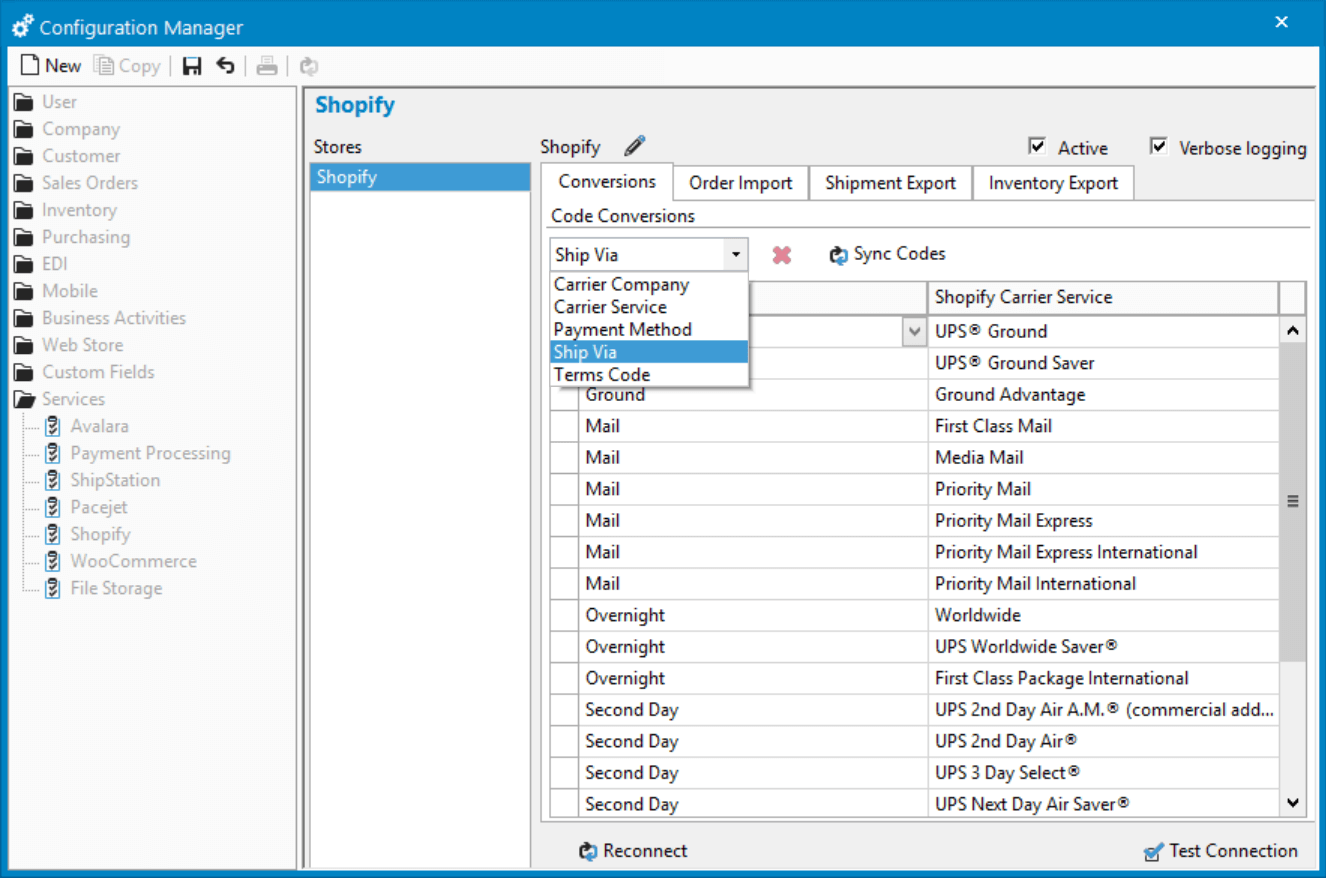This screenshot has height=878, width=1326.
Task: Open the User folder icon
Action: (24, 102)
